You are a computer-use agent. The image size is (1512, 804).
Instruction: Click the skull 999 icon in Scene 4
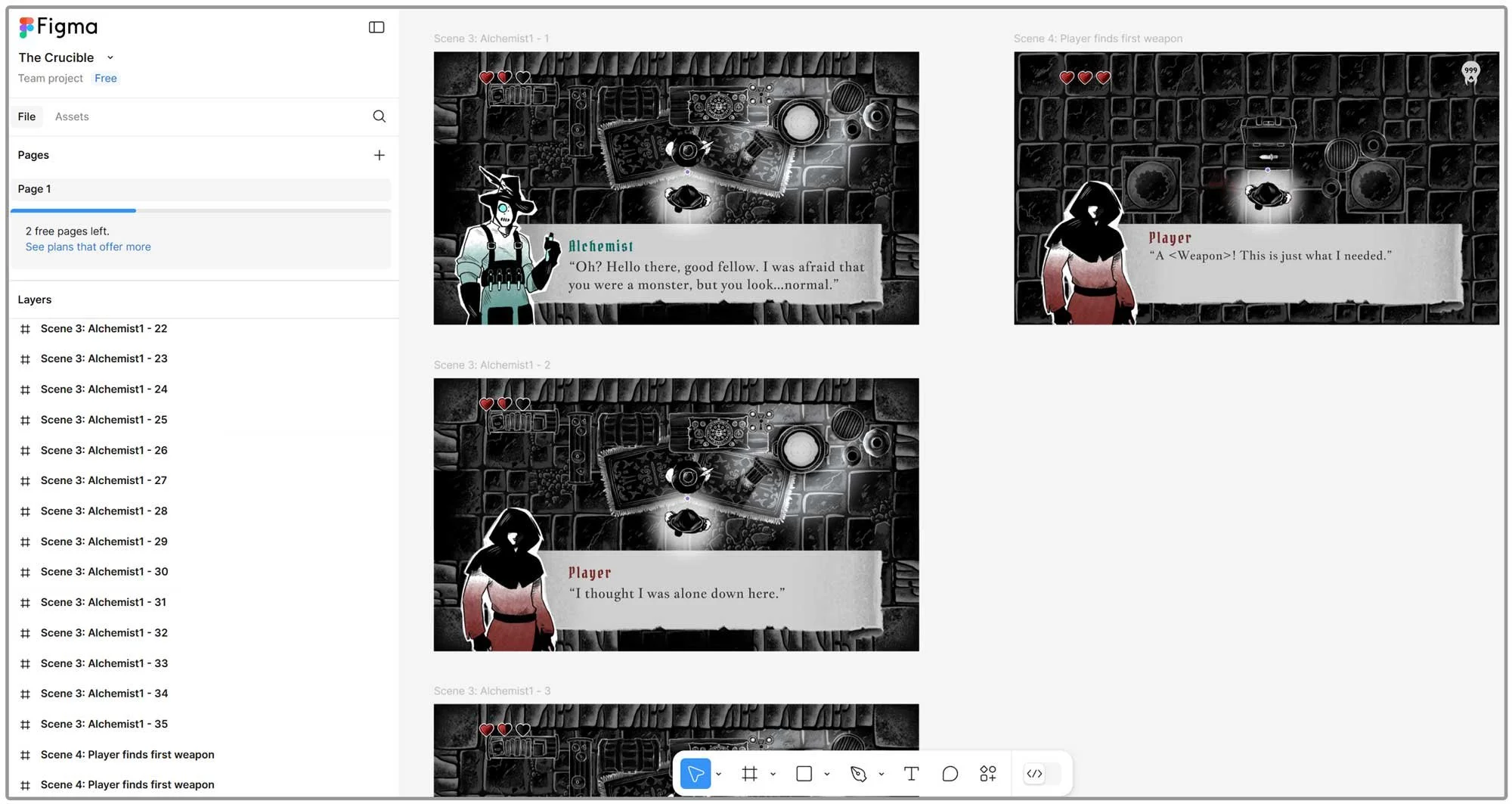point(1470,73)
